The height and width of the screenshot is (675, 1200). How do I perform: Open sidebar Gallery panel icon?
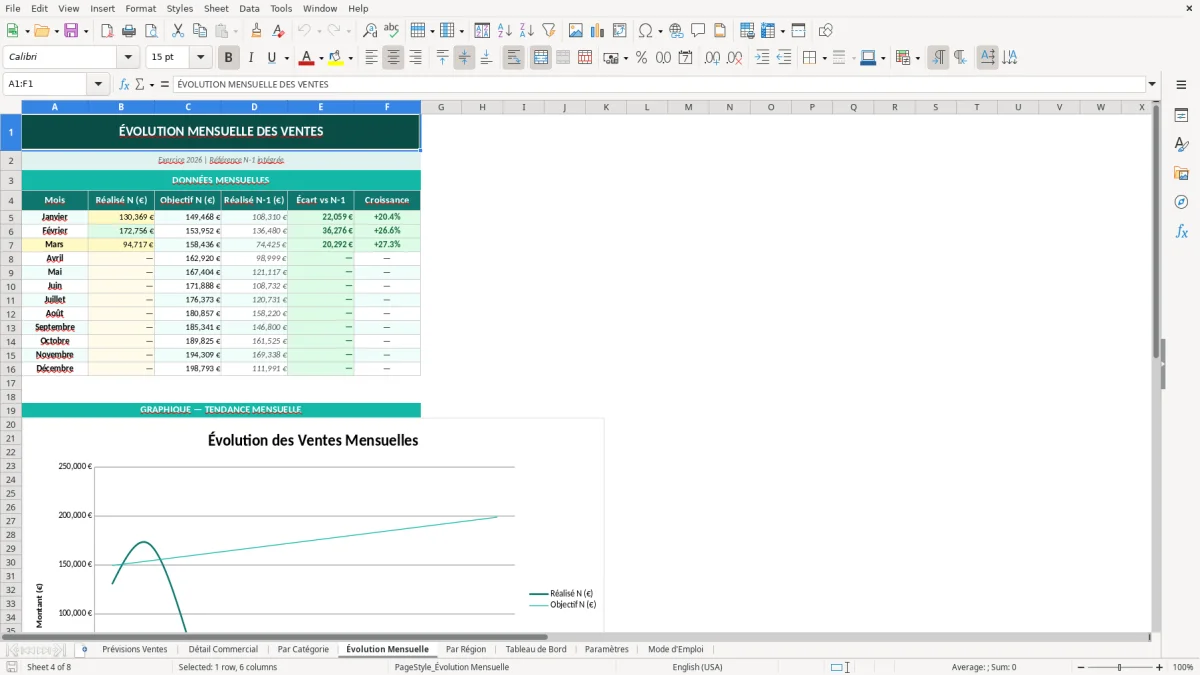tap(1181, 173)
